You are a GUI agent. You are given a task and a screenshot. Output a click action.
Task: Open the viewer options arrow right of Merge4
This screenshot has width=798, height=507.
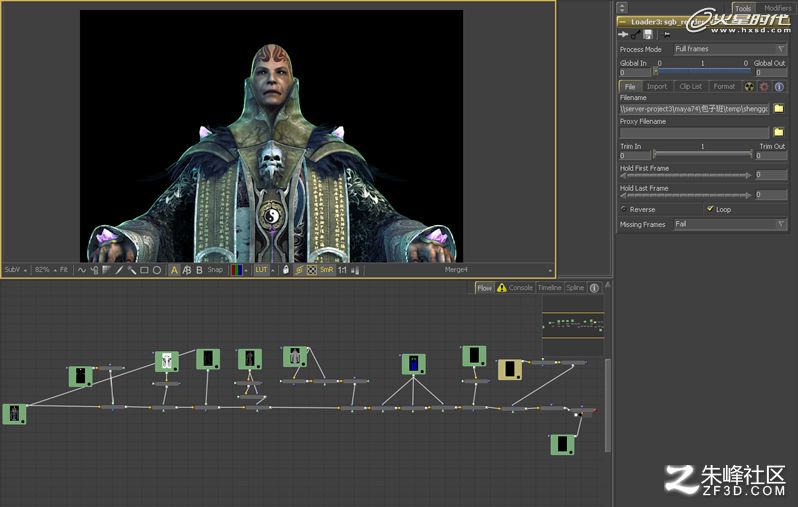550,270
